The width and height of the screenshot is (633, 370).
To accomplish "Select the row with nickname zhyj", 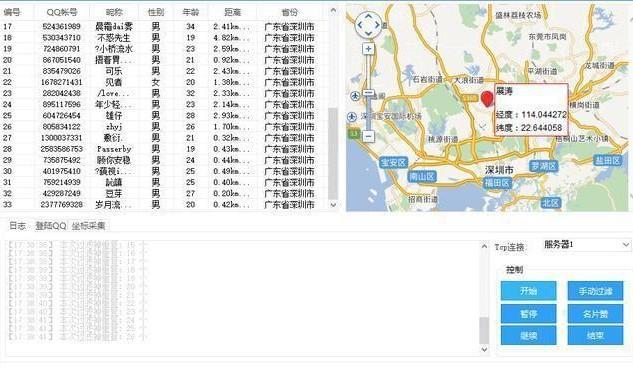I will (x=161, y=127).
